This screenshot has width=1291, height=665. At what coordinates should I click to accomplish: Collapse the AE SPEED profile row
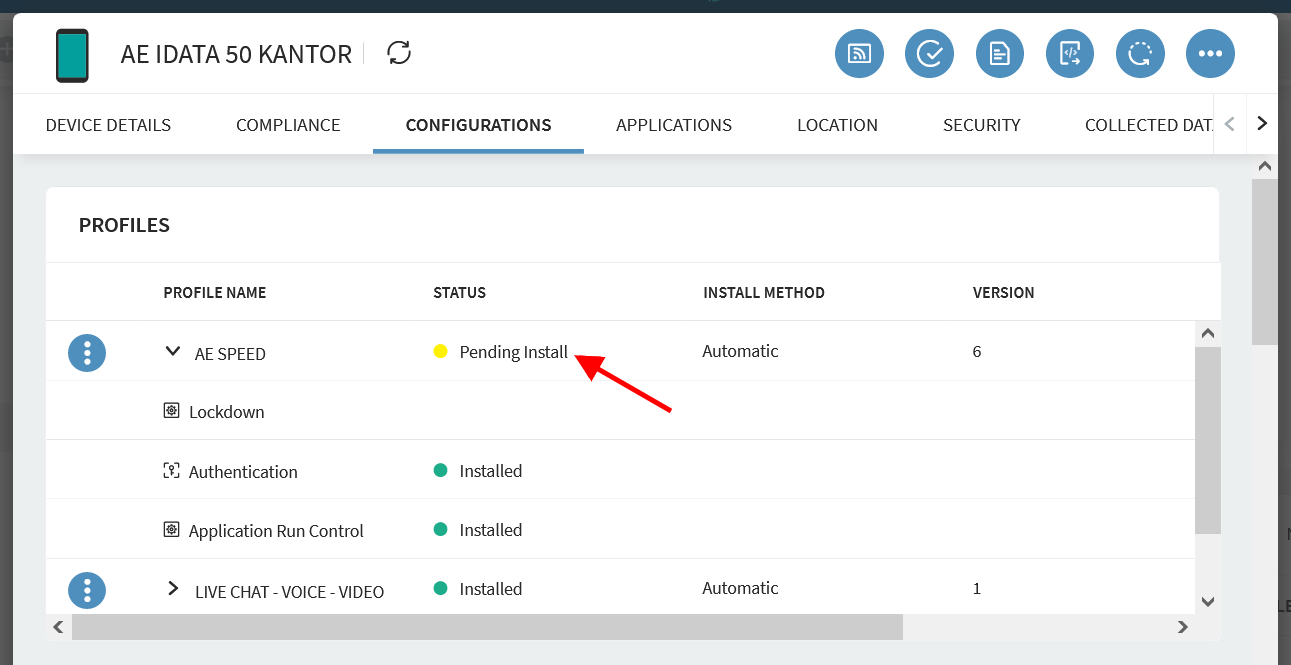174,352
